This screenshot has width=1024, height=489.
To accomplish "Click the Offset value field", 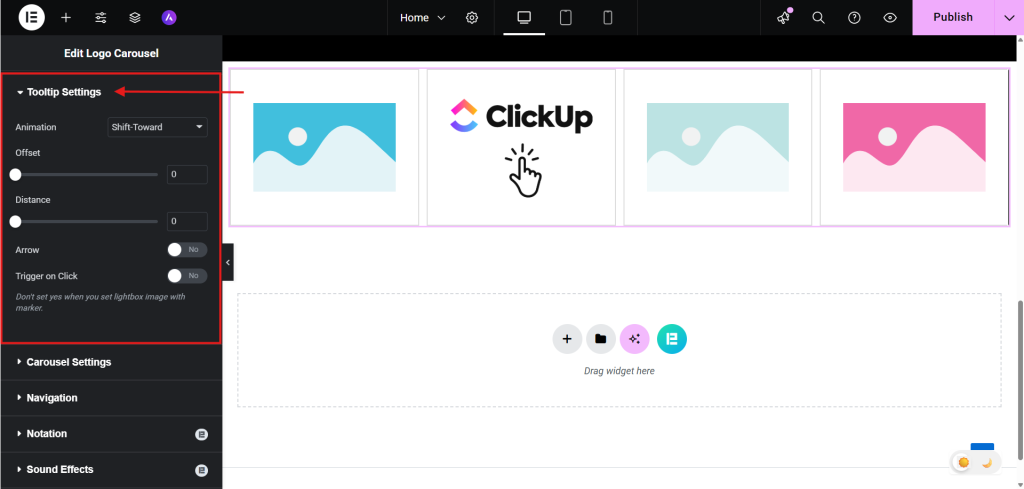I will [187, 174].
